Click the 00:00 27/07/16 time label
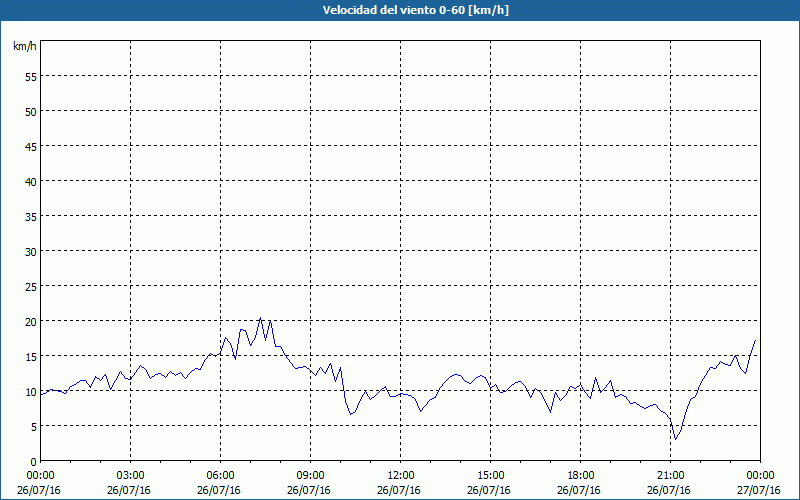This screenshot has height=500, width=800. [759, 483]
